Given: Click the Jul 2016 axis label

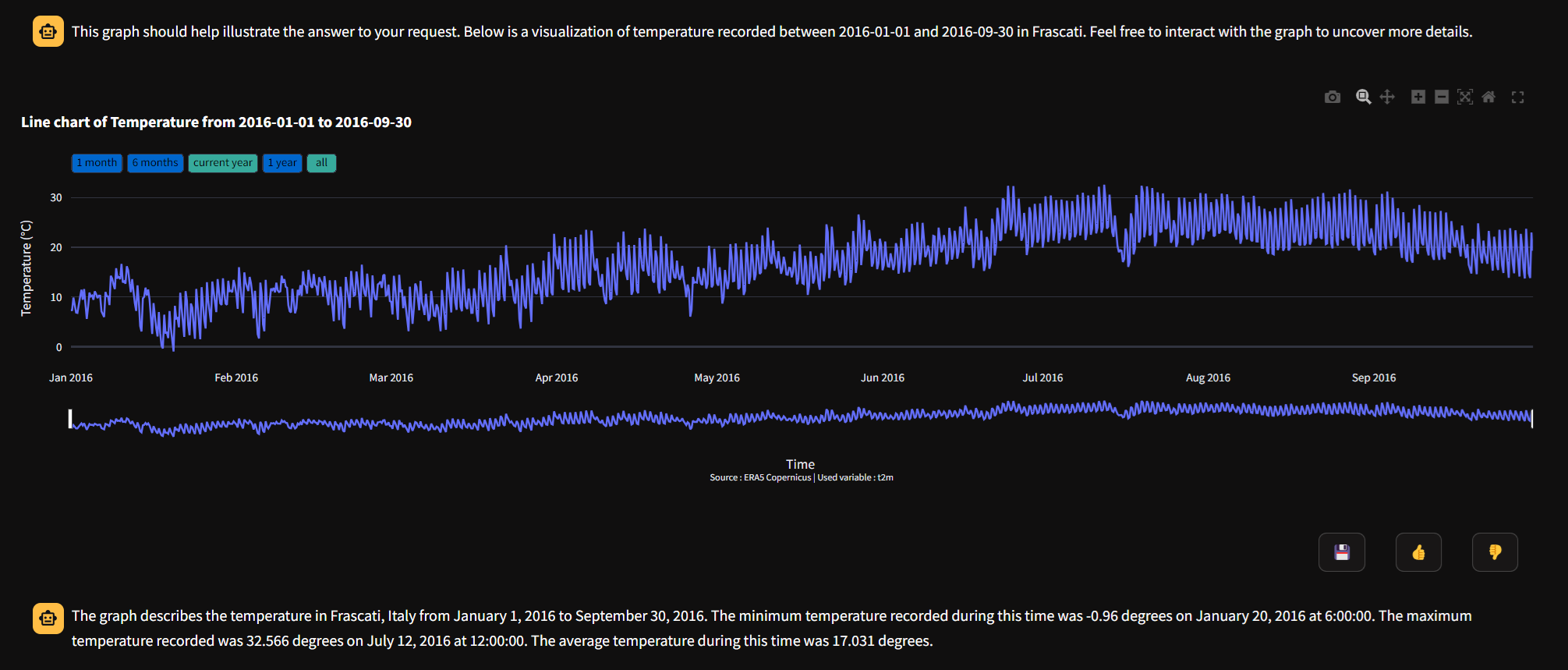Looking at the screenshot, I should point(1042,378).
